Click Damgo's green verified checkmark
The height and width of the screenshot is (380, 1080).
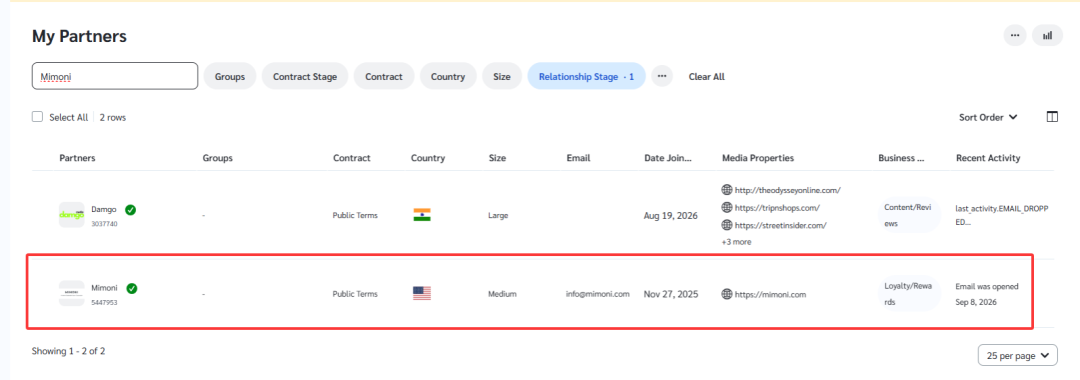click(130, 209)
